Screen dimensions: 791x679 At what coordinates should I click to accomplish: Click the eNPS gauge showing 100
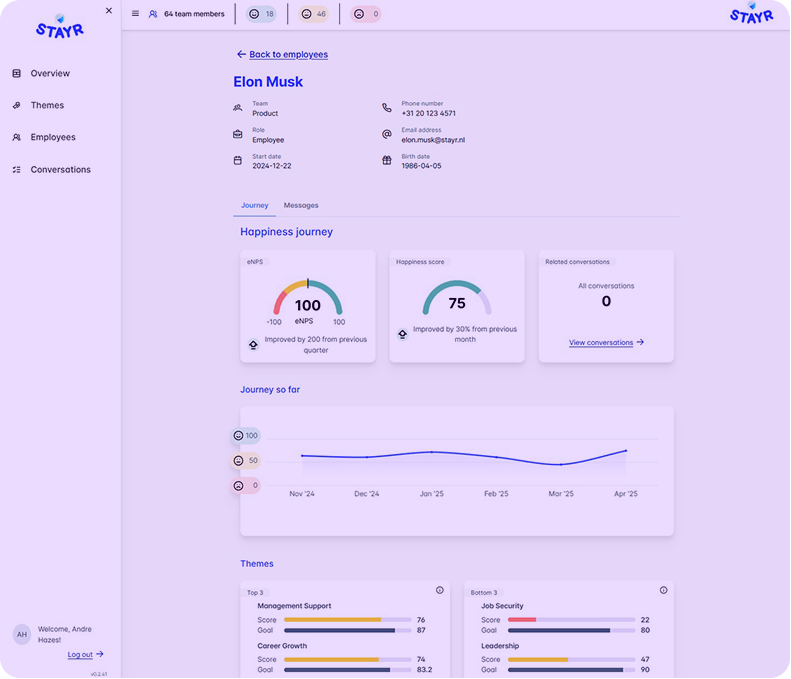click(x=308, y=299)
